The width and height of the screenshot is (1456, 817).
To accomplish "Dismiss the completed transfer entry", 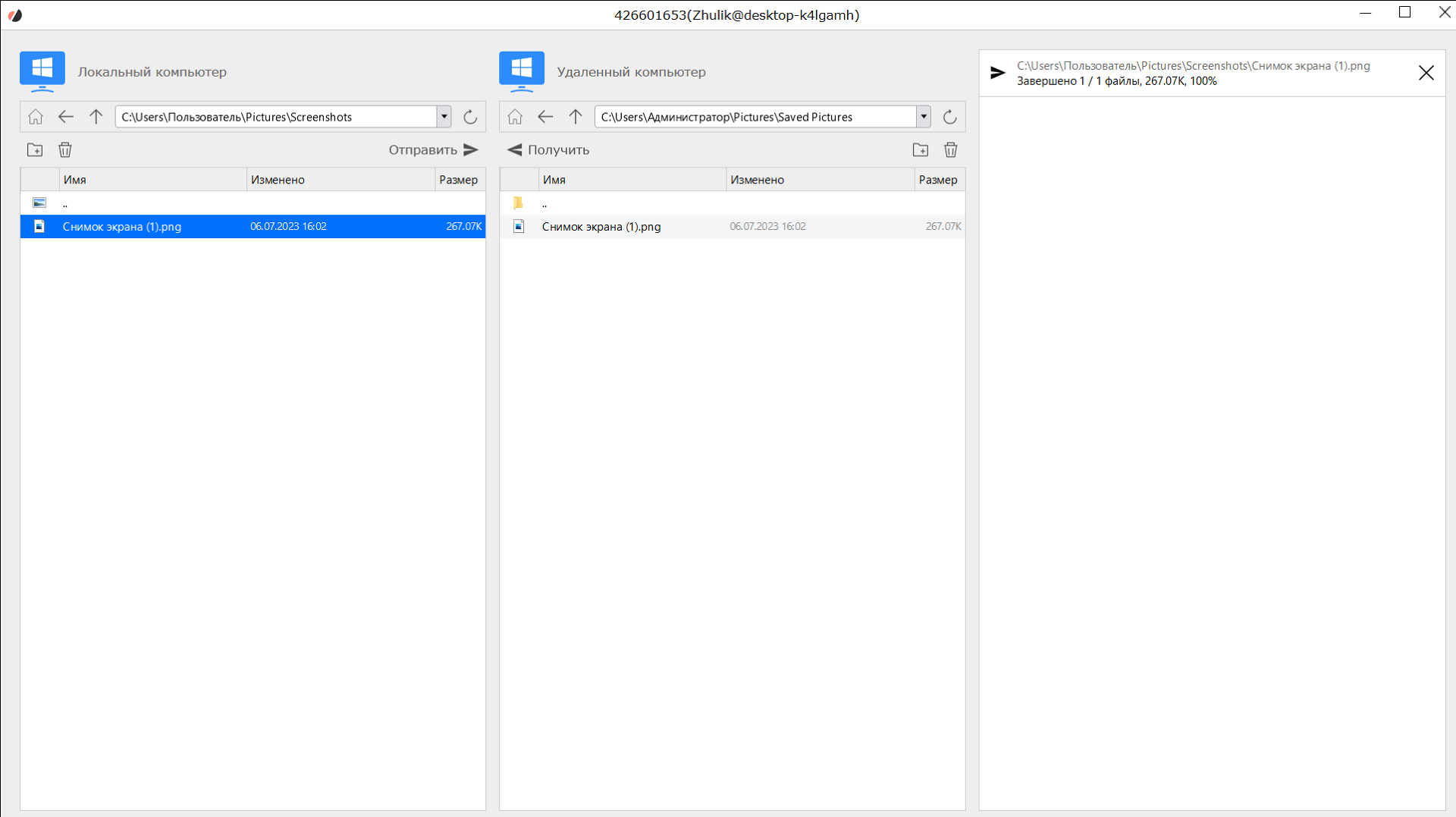I will pyautogui.click(x=1426, y=73).
